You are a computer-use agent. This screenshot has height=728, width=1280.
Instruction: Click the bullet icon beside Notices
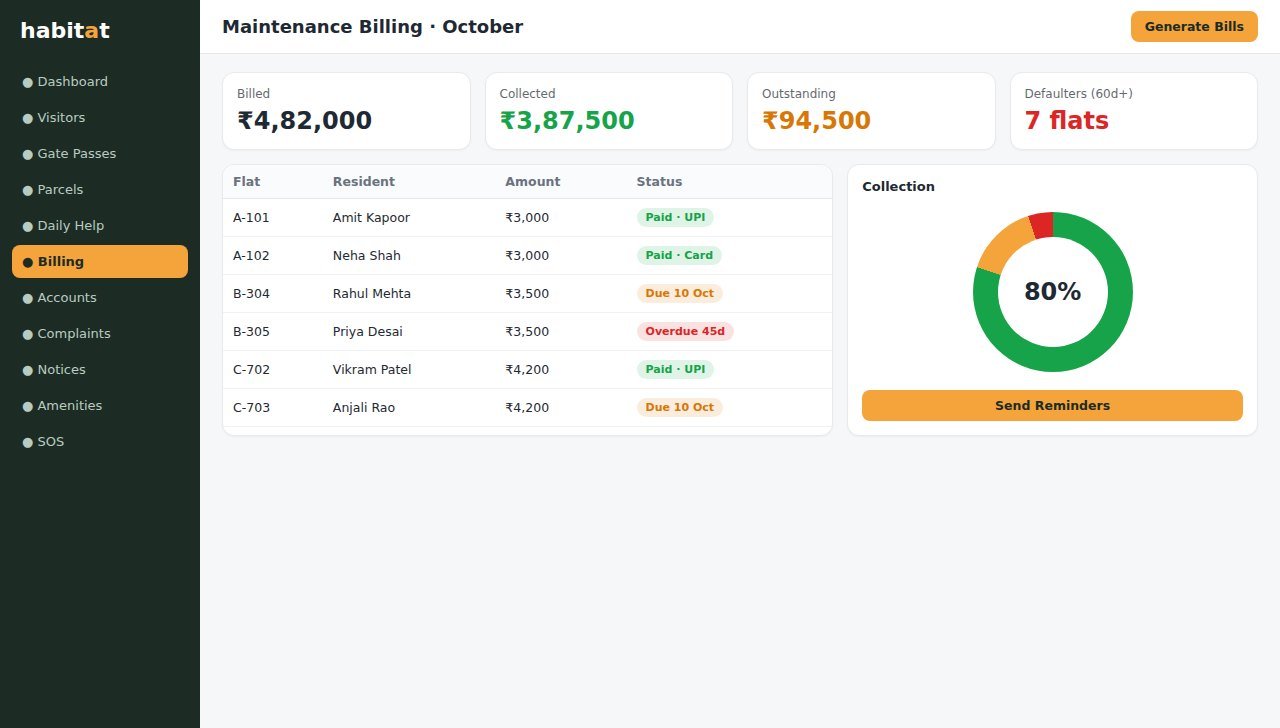coord(28,370)
